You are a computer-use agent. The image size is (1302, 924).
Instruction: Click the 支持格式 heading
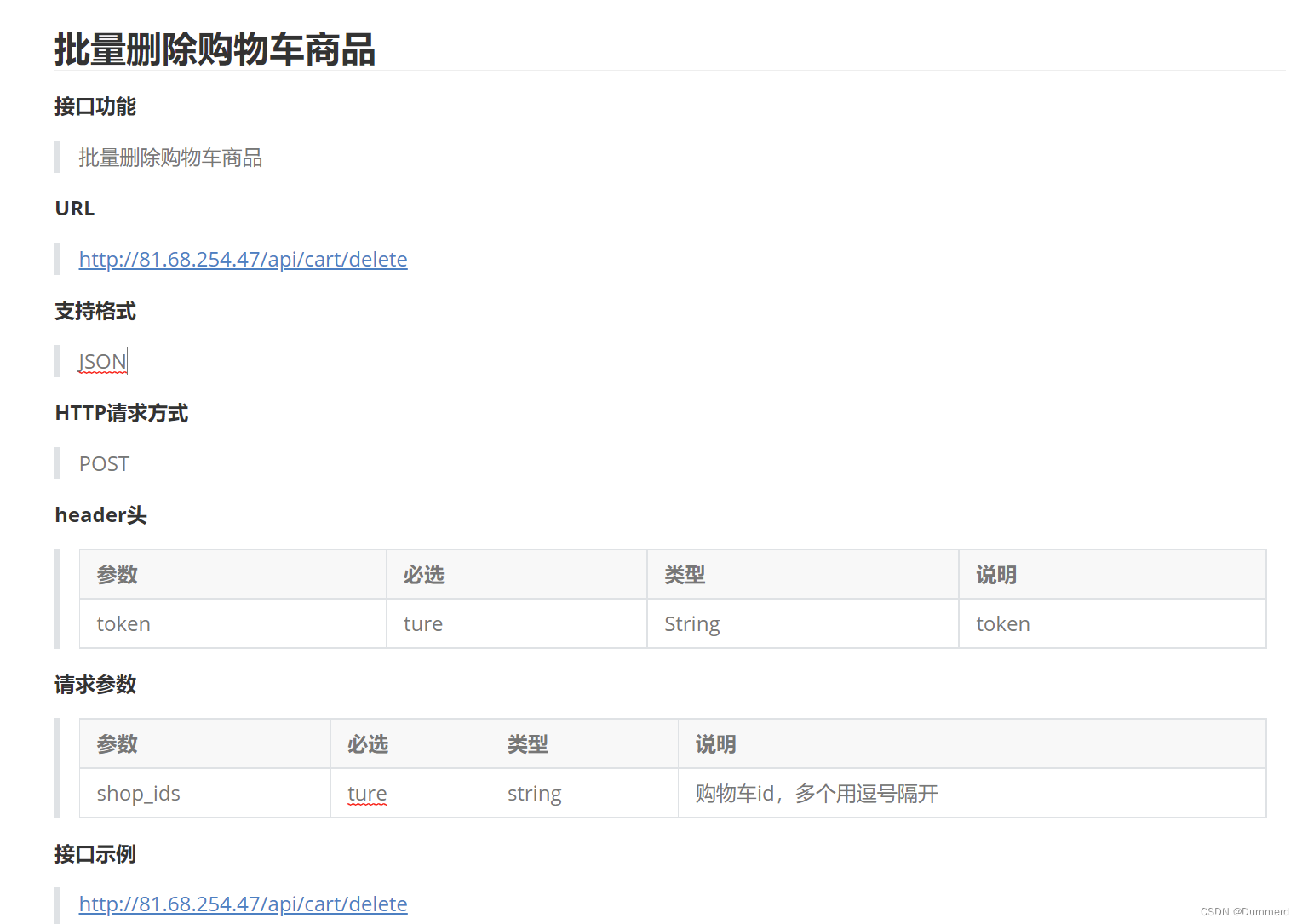click(x=95, y=311)
